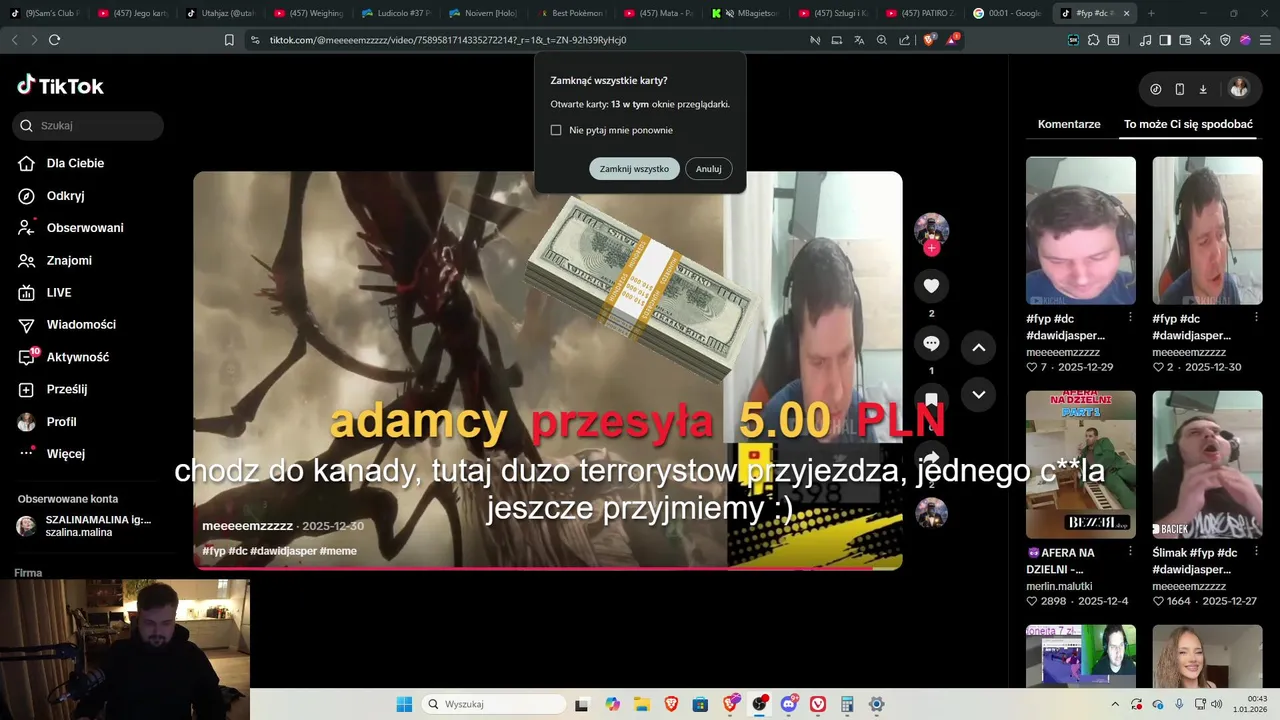Reload the page
Viewport: 1280px width, 720px height.
(x=54, y=40)
